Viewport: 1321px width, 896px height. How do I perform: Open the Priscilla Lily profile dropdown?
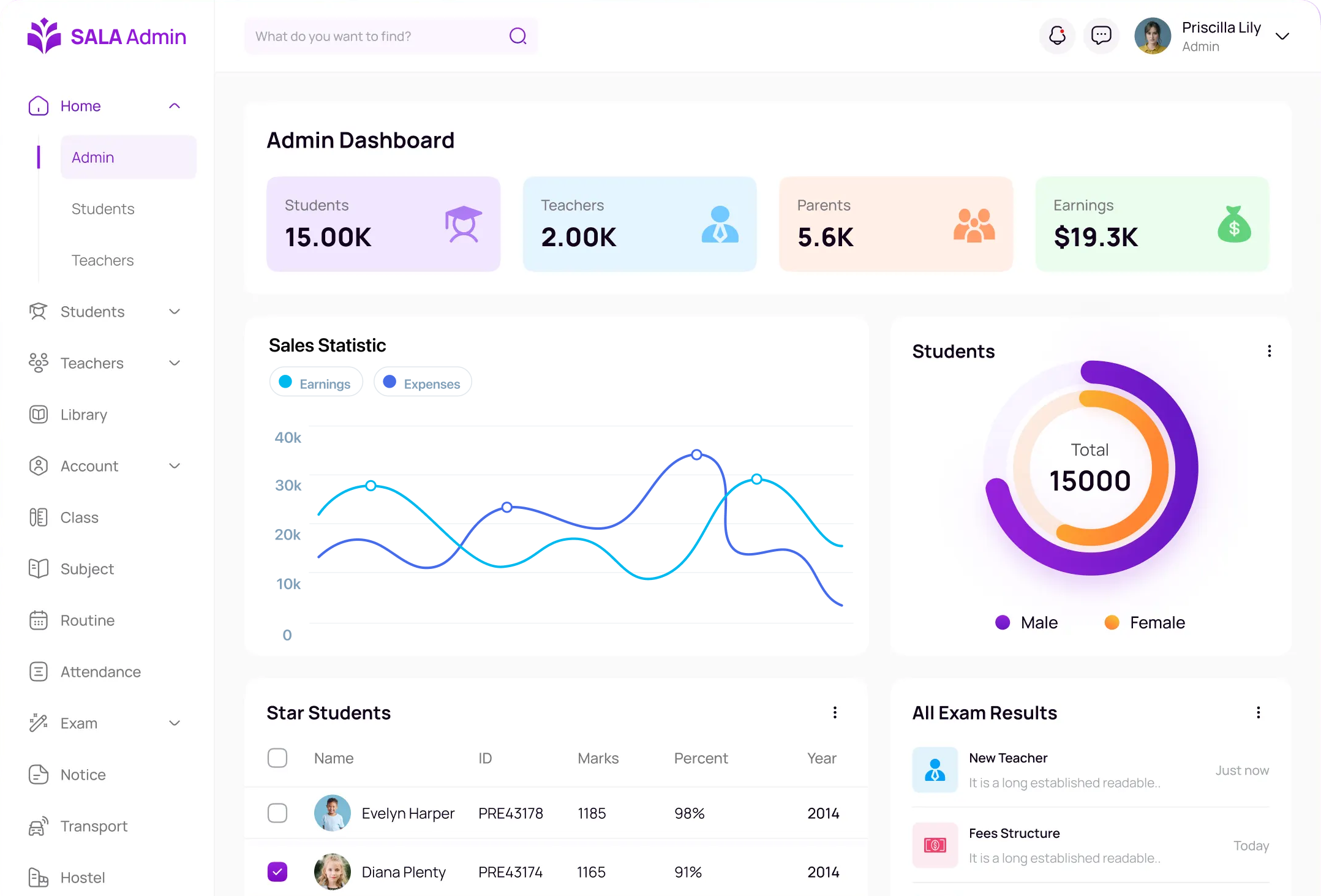[1282, 36]
